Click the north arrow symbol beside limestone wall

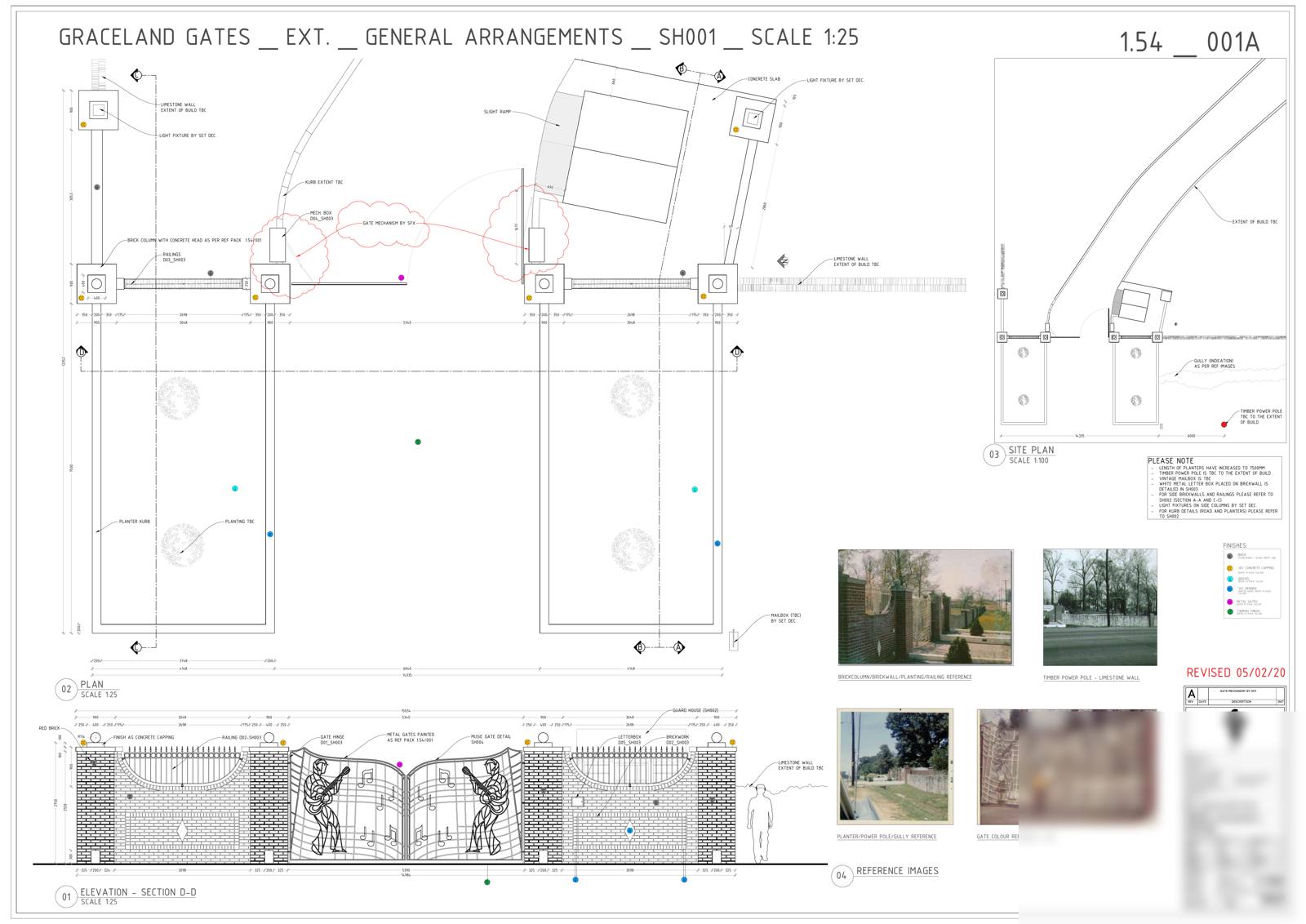point(782,261)
